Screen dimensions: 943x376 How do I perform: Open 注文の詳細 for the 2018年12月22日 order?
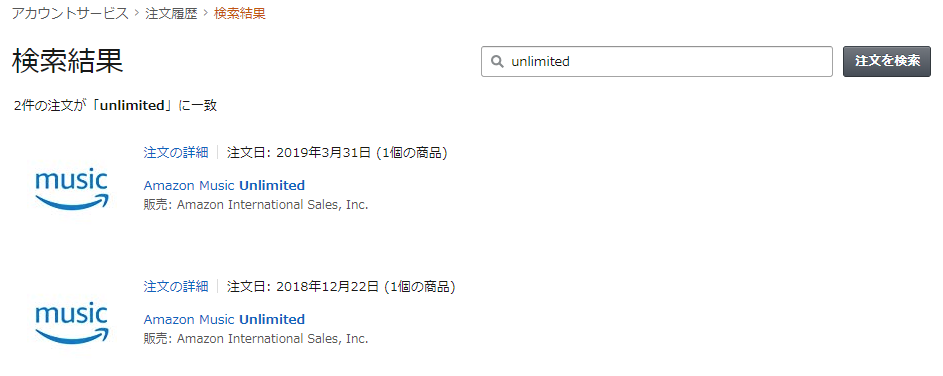(x=176, y=287)
